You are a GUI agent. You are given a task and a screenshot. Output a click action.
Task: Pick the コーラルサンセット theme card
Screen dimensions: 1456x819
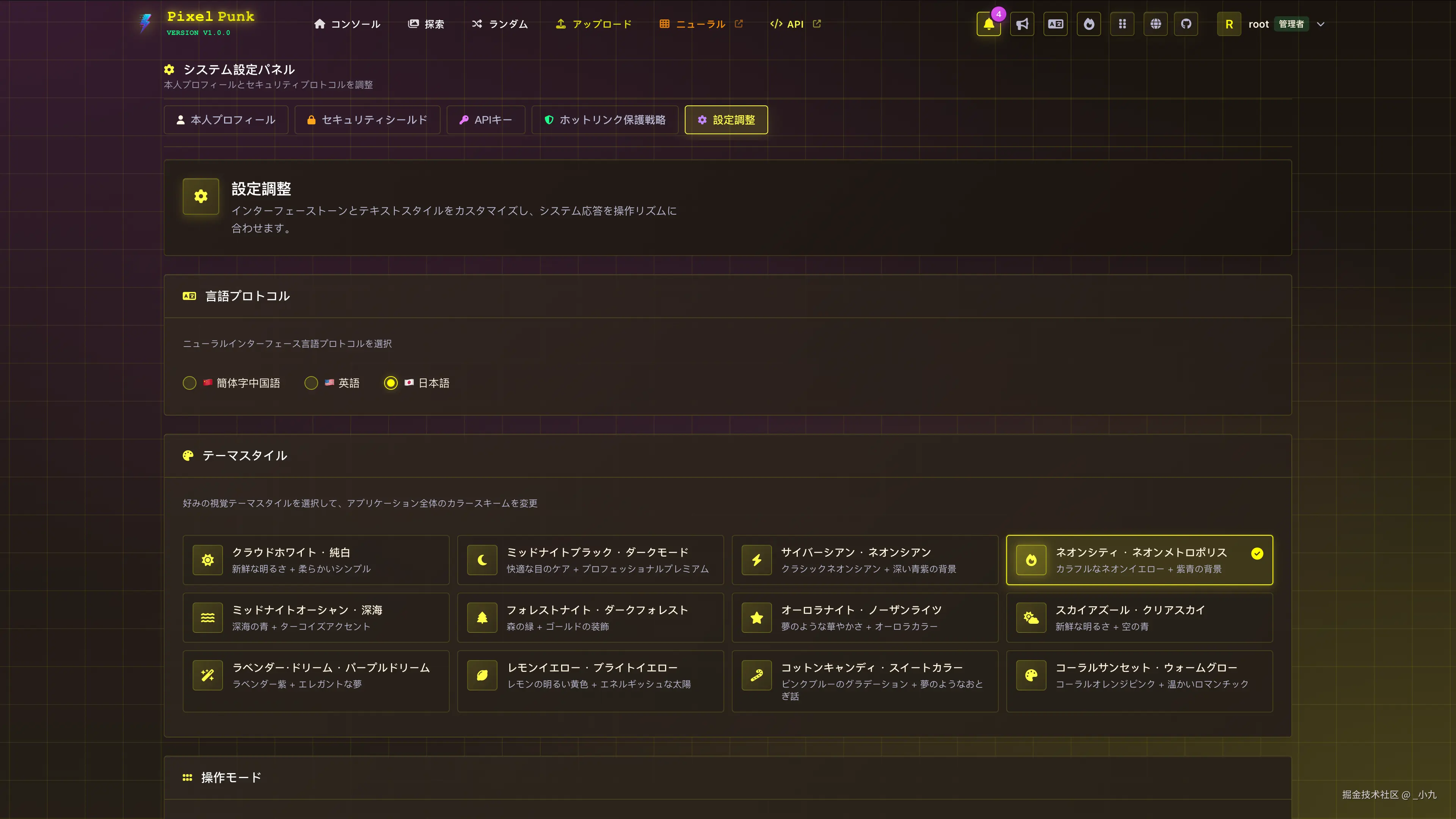(1139, 681)
